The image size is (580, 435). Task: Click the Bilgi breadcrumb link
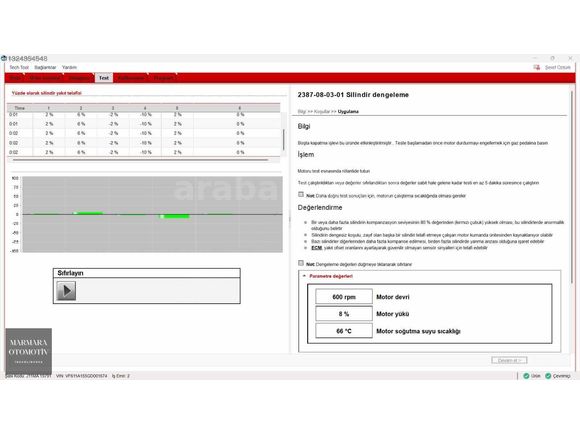coord(301,111)
